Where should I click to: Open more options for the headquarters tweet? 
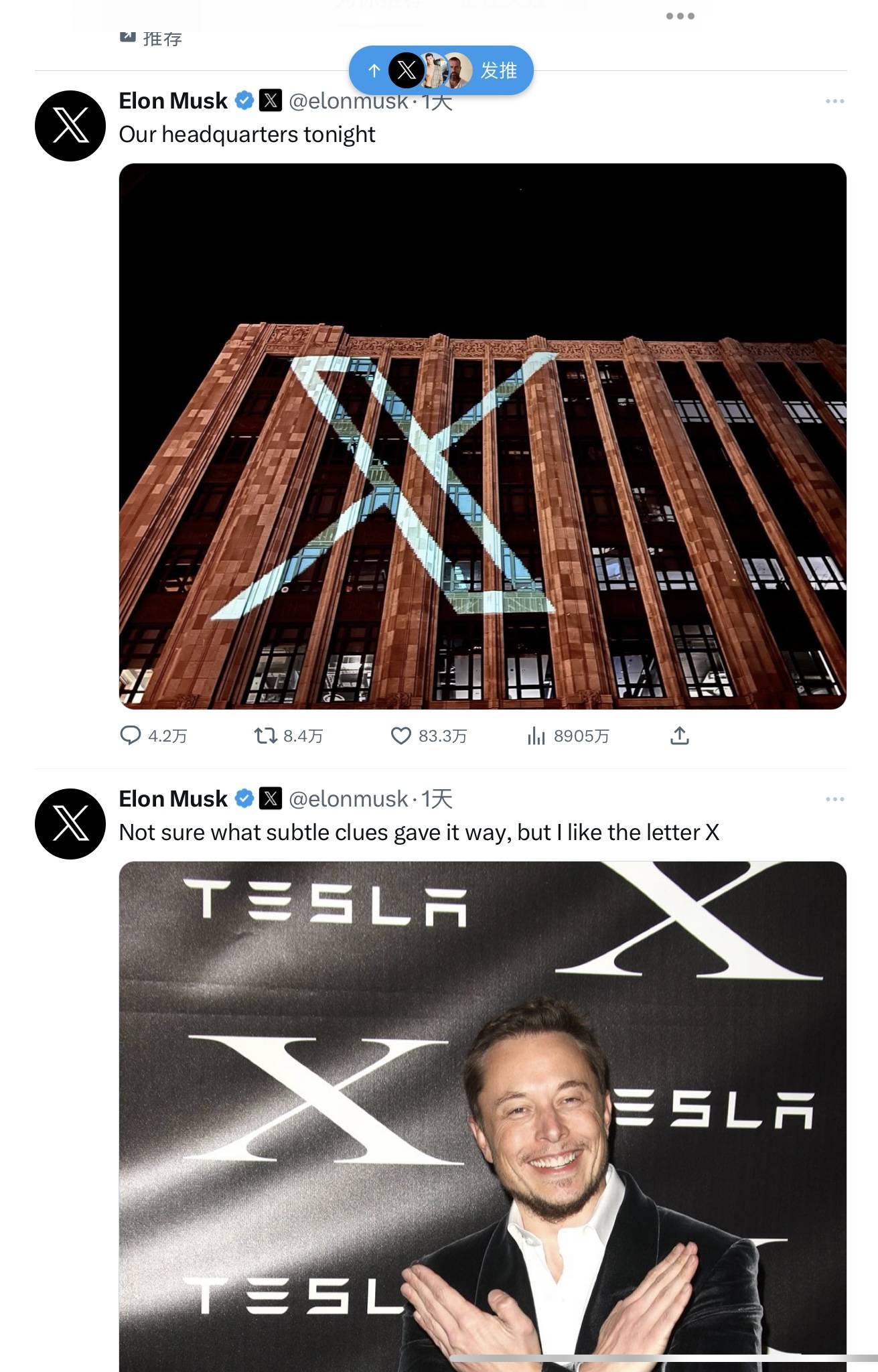[x=834, y=101]
